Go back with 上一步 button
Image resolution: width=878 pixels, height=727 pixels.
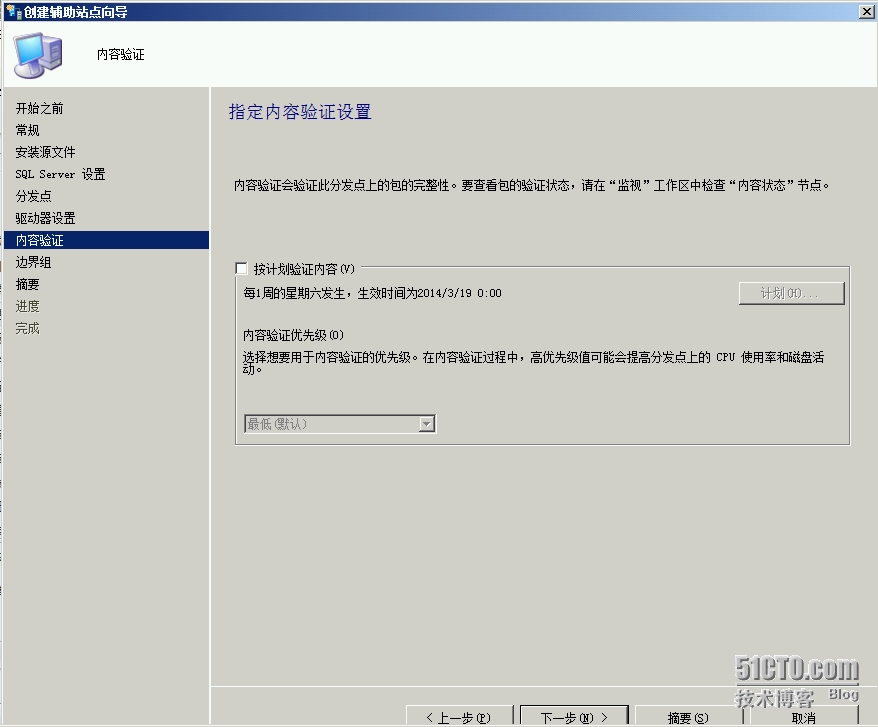coord(459,716)
